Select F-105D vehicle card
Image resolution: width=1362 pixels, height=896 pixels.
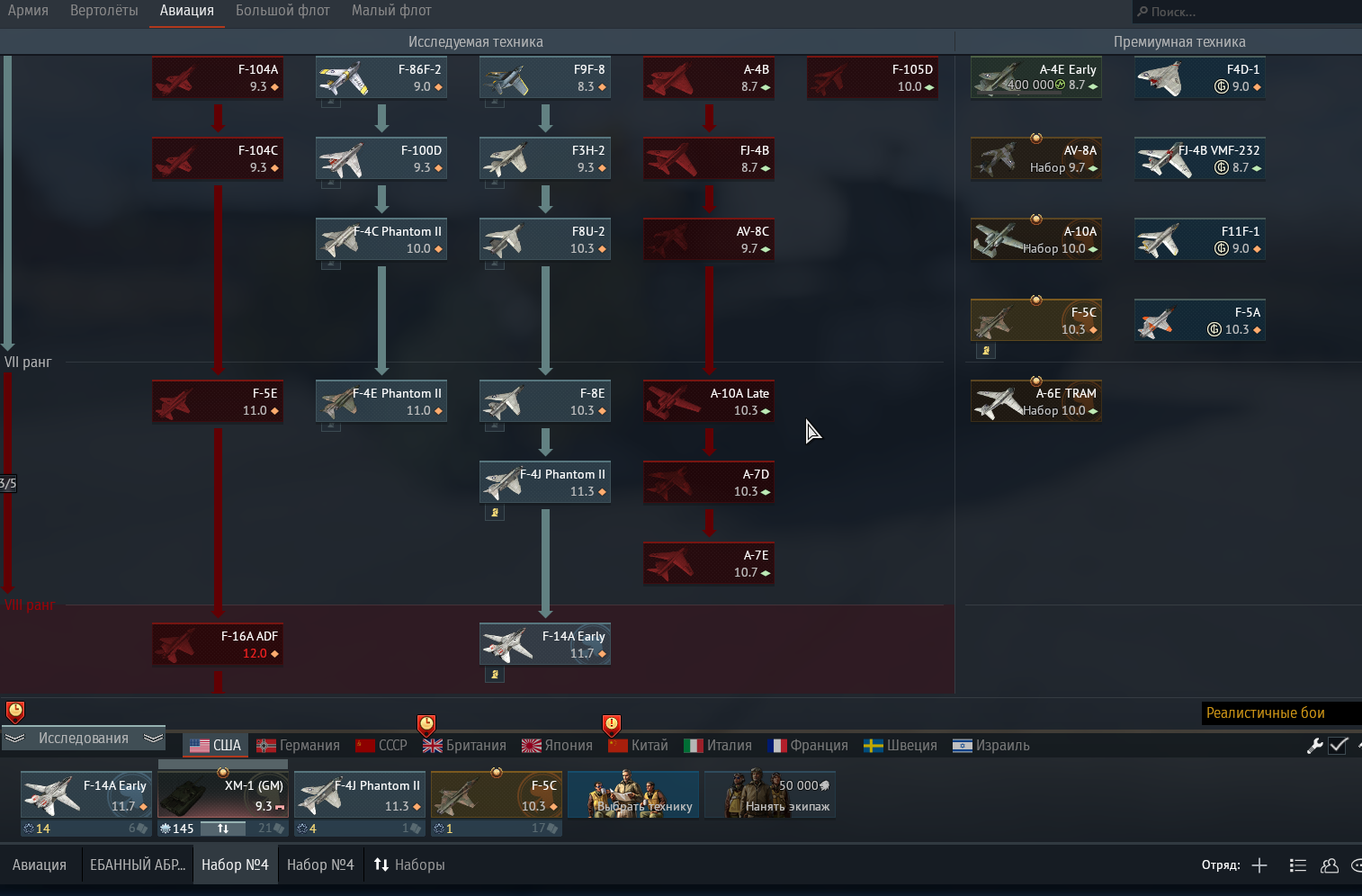[873, 77]
